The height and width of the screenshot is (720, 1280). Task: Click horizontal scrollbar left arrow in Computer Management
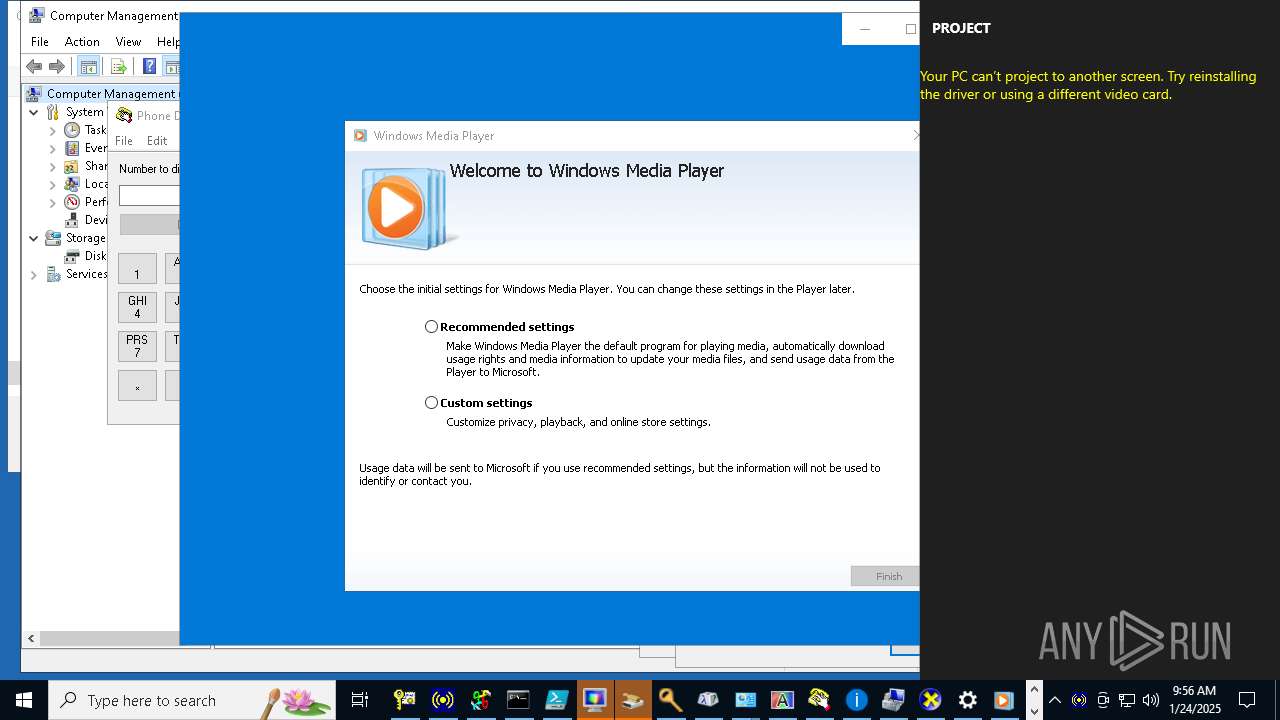31,638
